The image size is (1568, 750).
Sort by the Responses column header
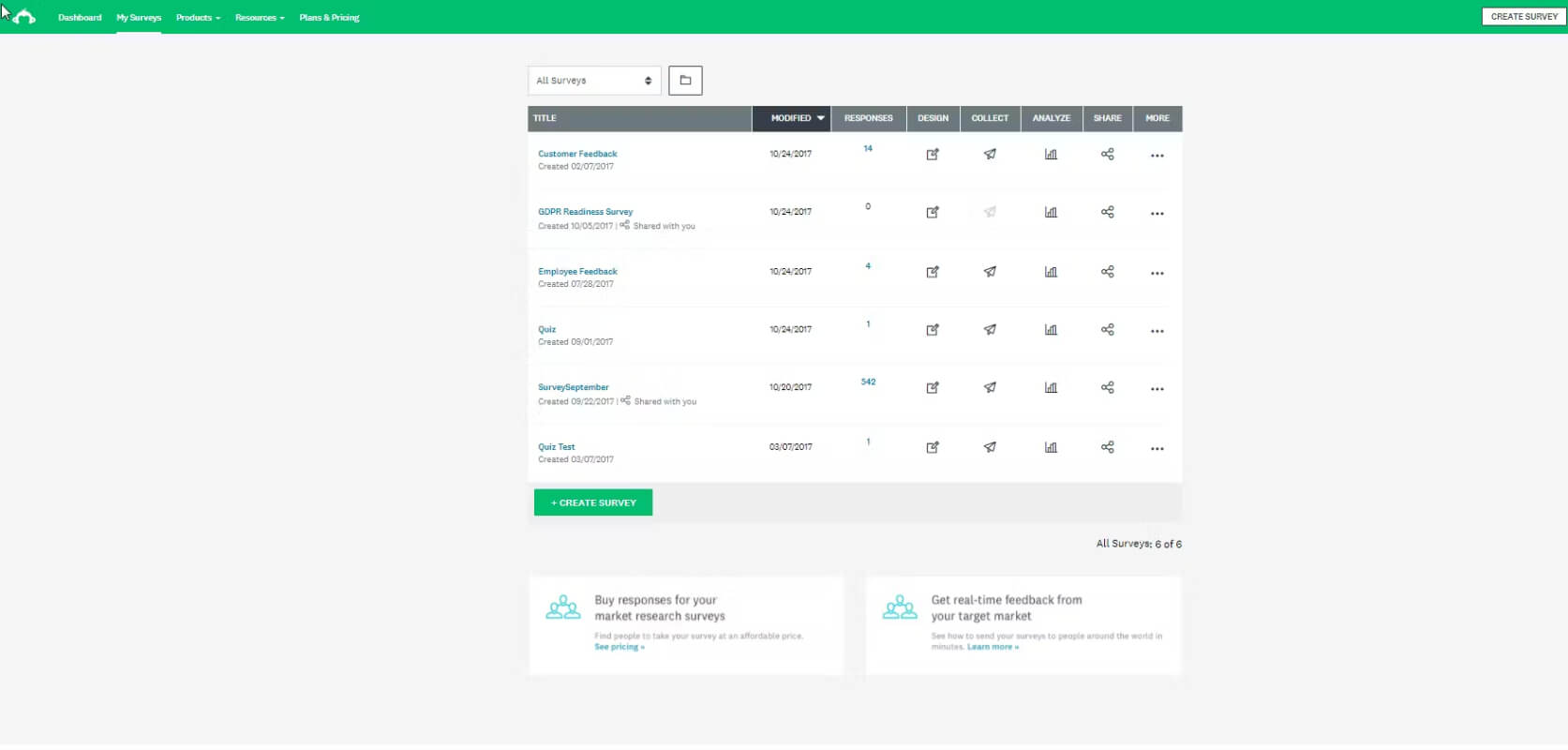point(869,118)
